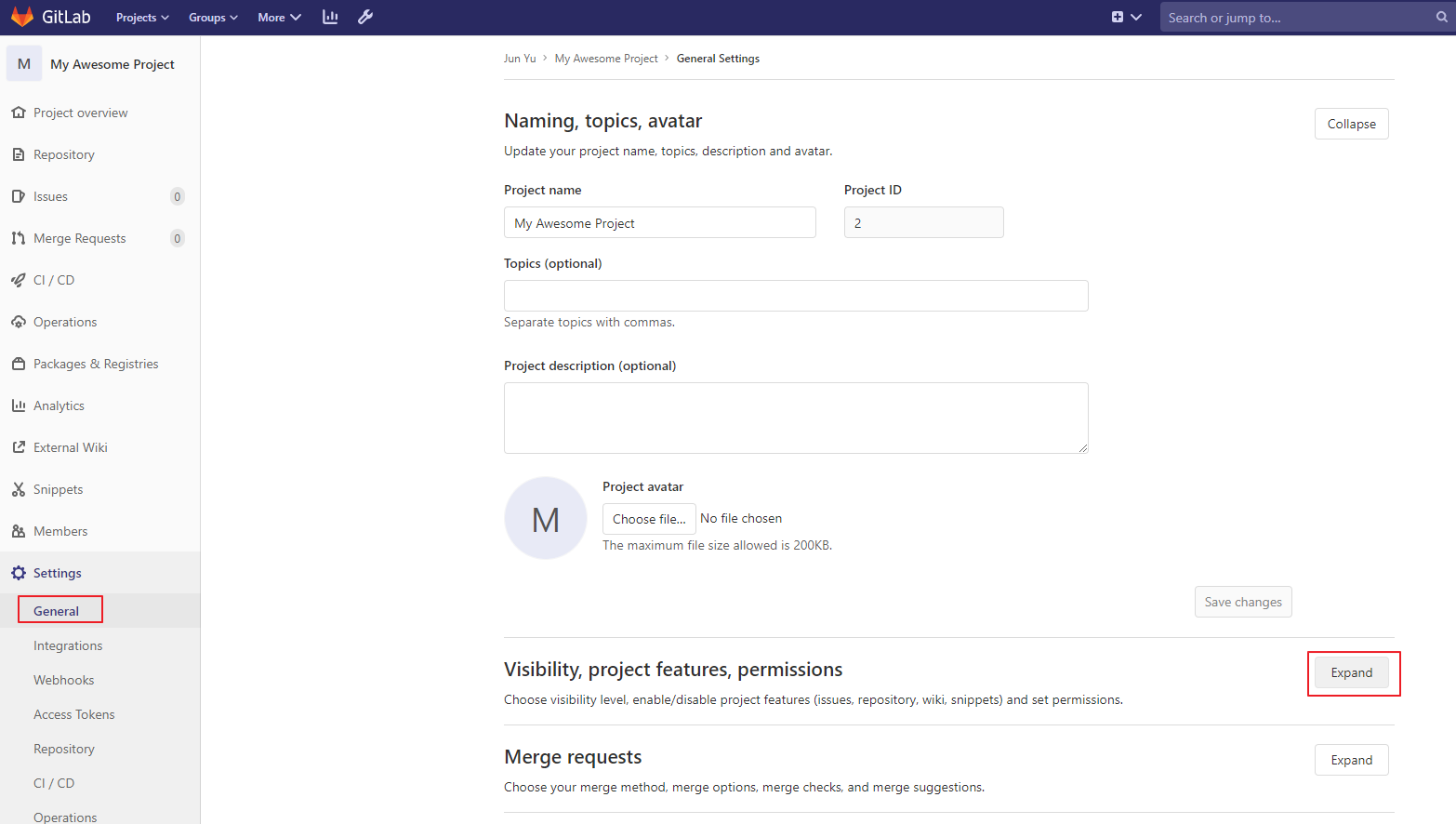Open Project overview in sidebar
This screenshot has width=1456, height=824.
pos(80,113)
